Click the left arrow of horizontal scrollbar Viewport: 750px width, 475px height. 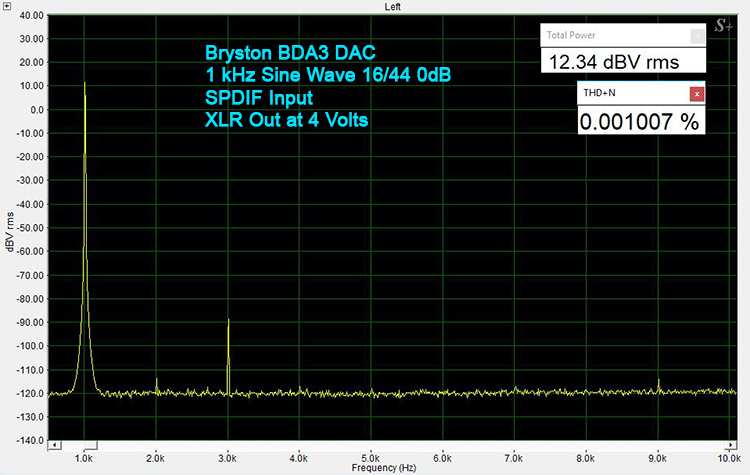53,445
